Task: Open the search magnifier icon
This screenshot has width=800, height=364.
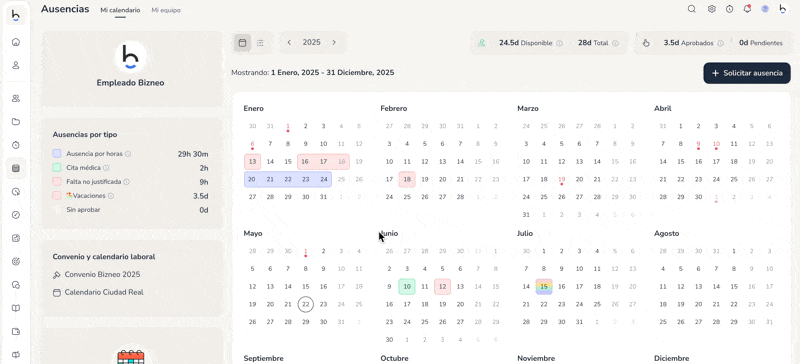Action: (692, 9)
